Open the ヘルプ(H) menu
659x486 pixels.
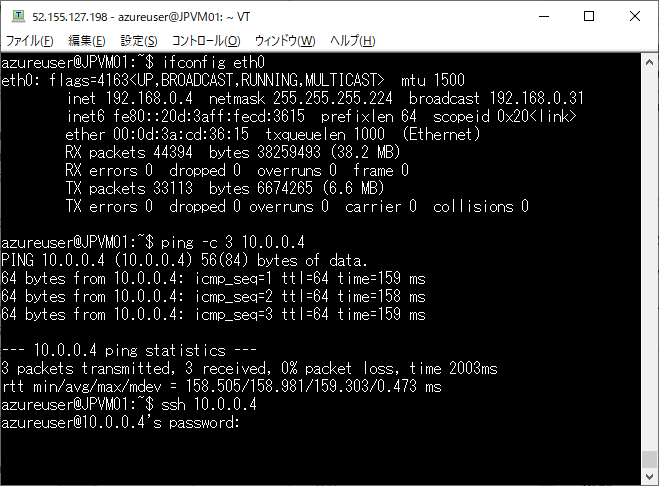point(352,41)
